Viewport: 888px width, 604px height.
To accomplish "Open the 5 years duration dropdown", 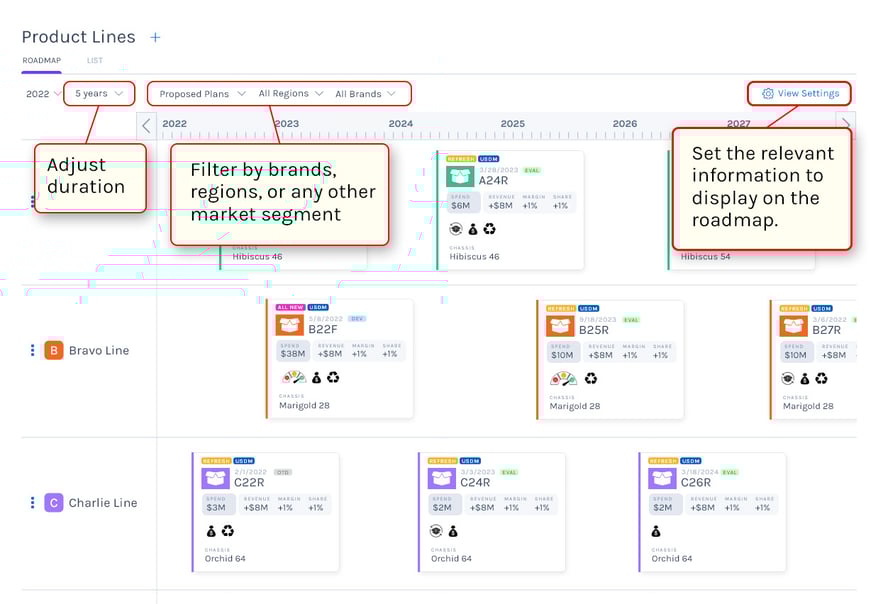I will coord(99,93).
